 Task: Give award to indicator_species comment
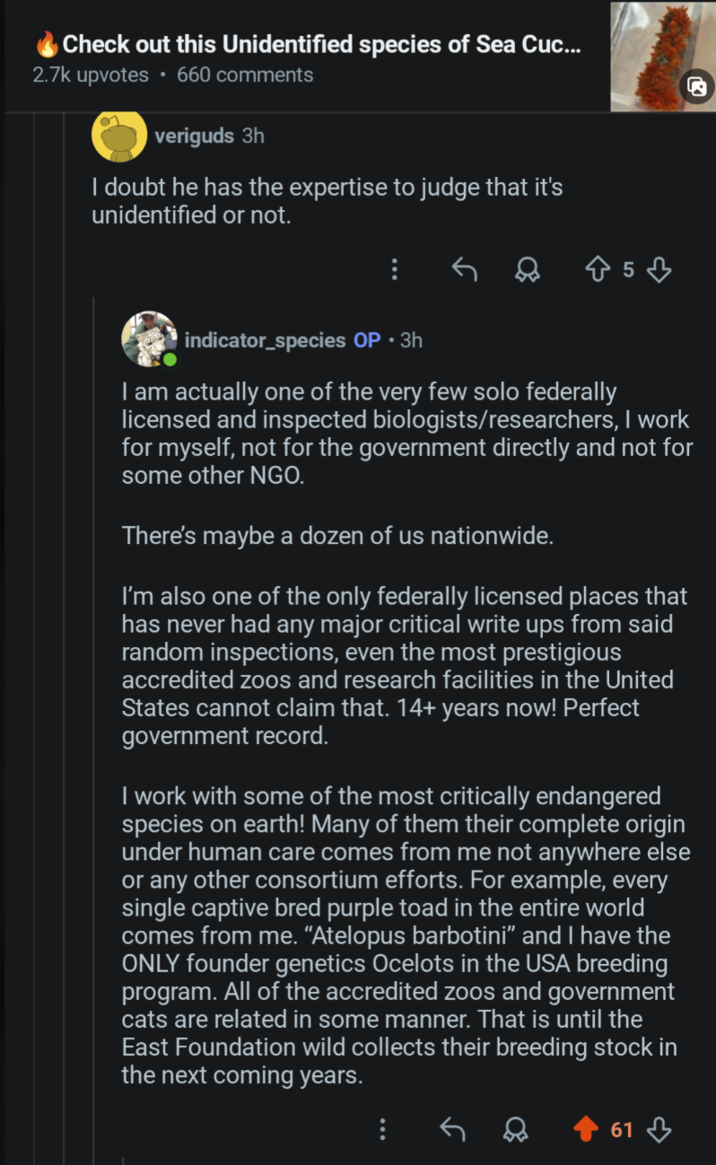(x=516, y=1129)
